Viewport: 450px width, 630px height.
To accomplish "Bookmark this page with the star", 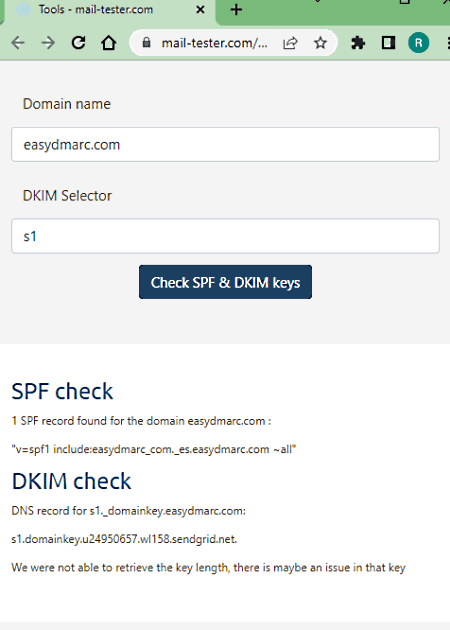I will tap(320, 43).
